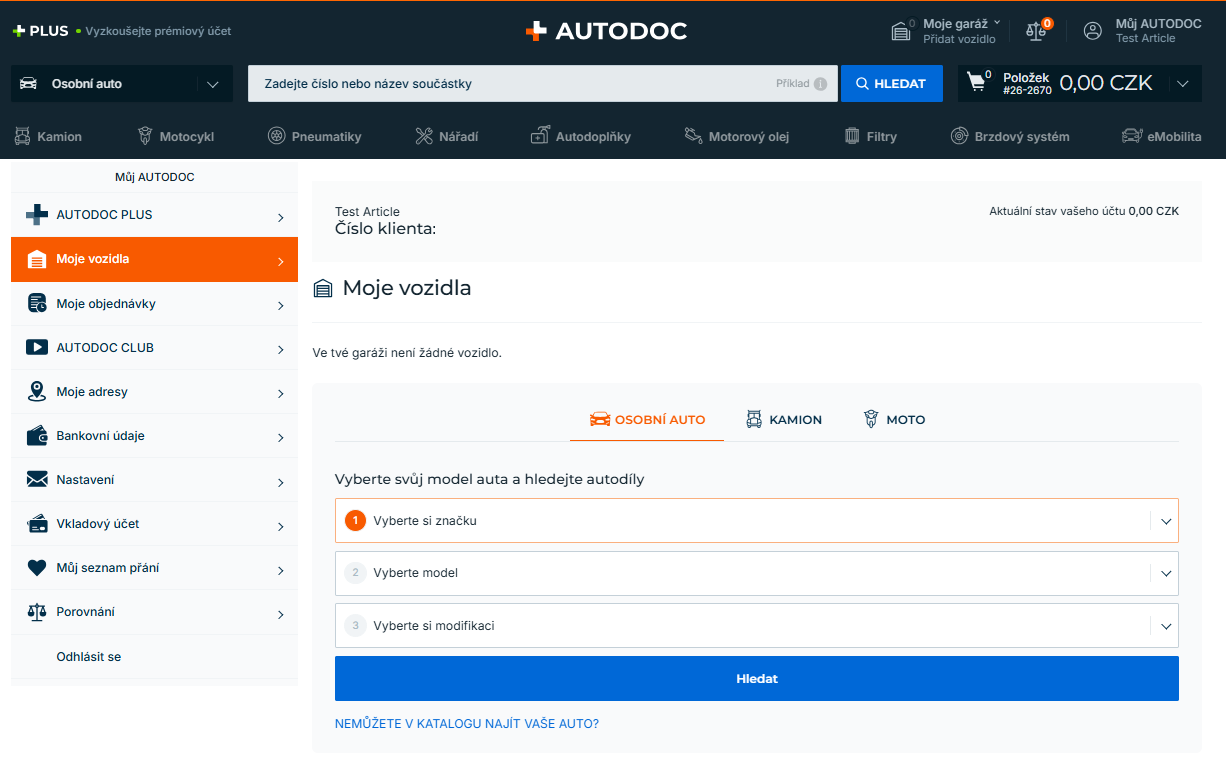
Task: Click the AUTODOC logo in header
Action: point(606,31)
